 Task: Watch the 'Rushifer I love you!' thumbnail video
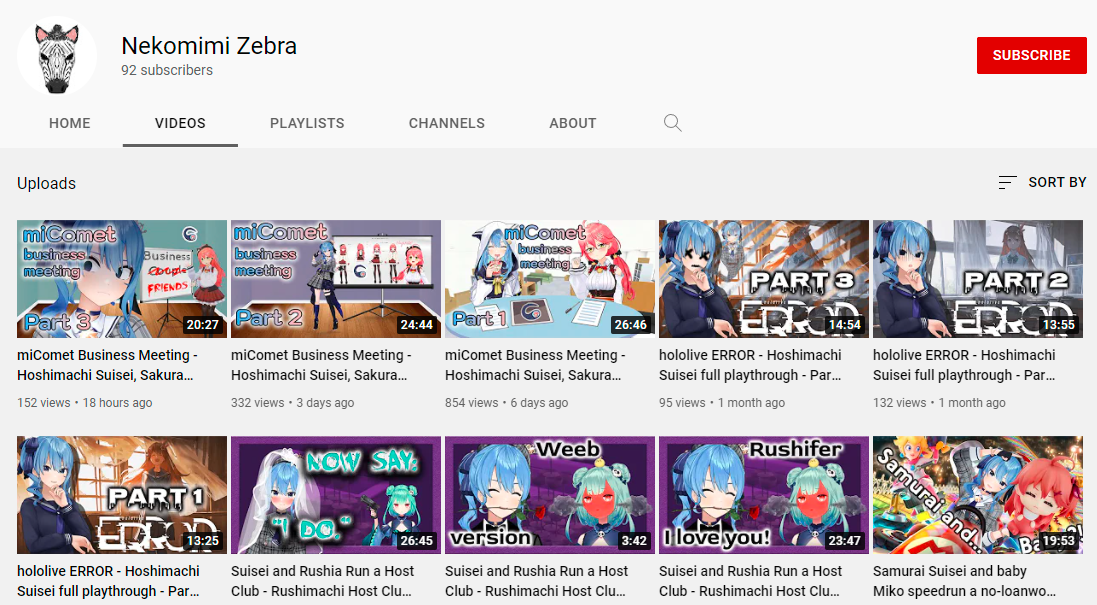coord(764,495)
